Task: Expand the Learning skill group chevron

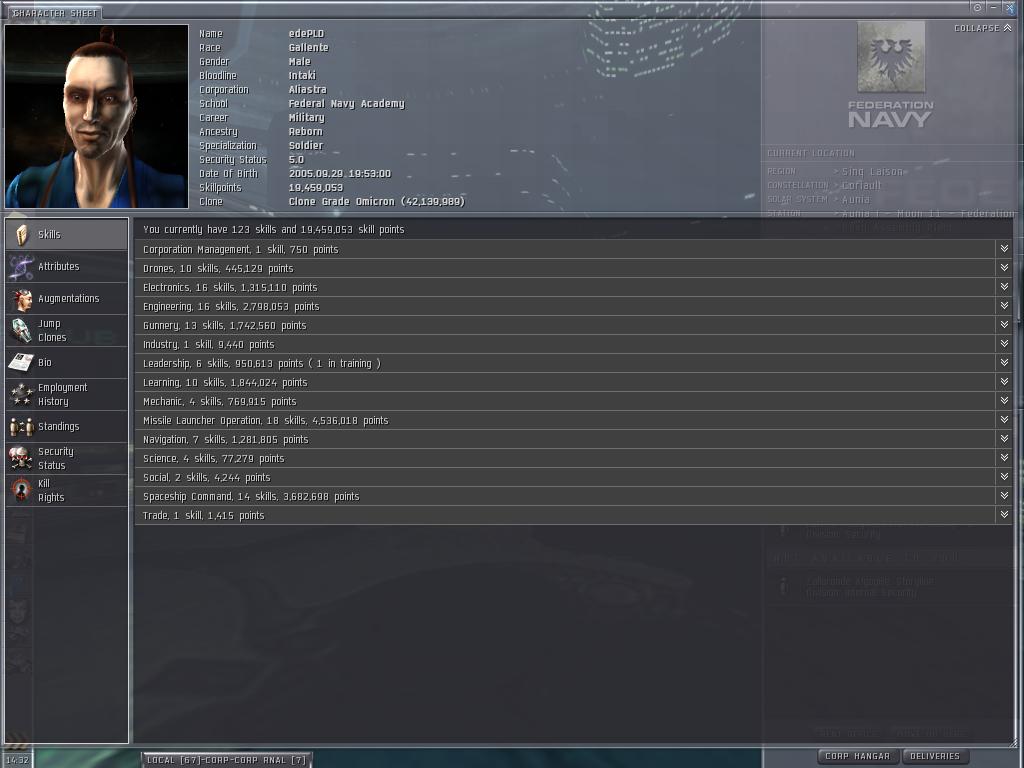Action: [1004, 381]
